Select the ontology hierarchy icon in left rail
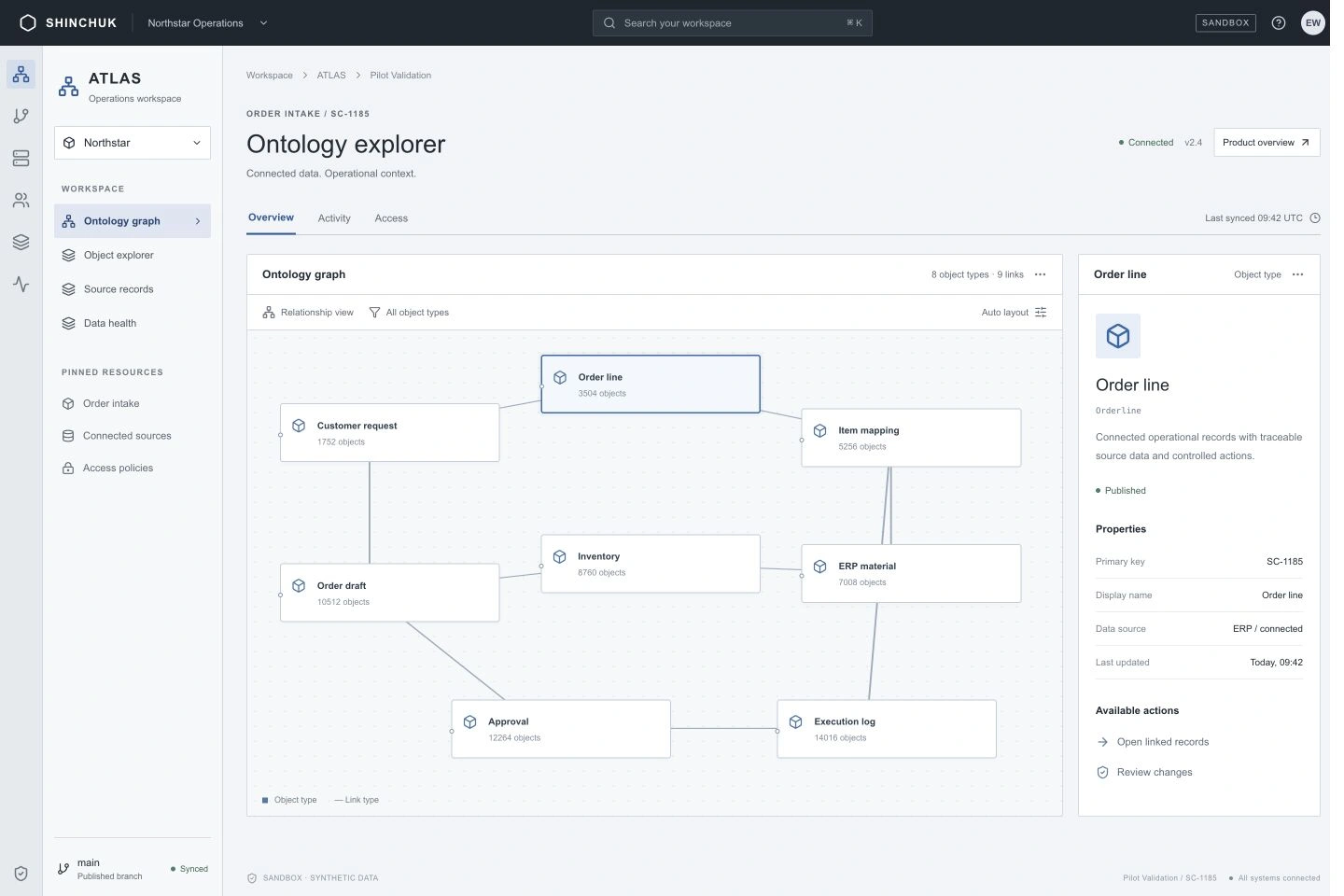1344x896 pixels. tap(21, 74)
